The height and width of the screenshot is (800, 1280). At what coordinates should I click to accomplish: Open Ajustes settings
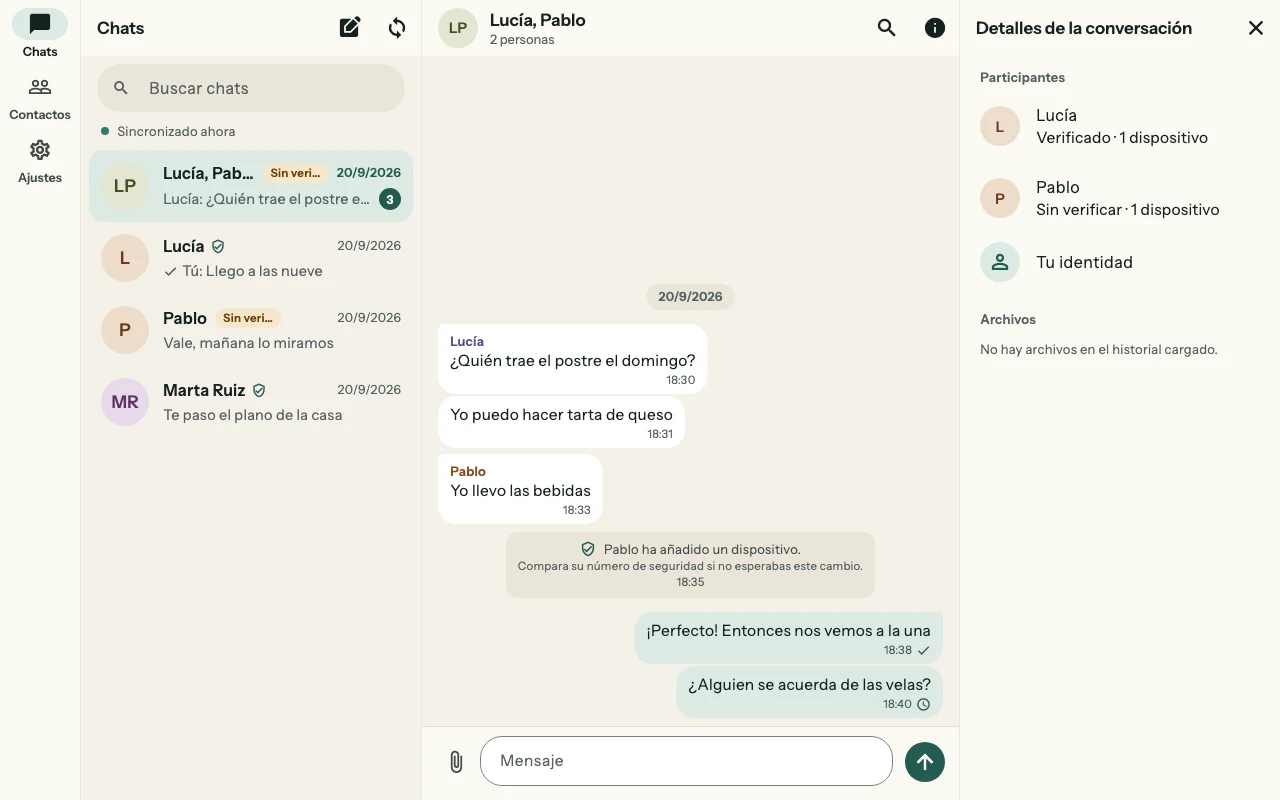tap(40, 161)
